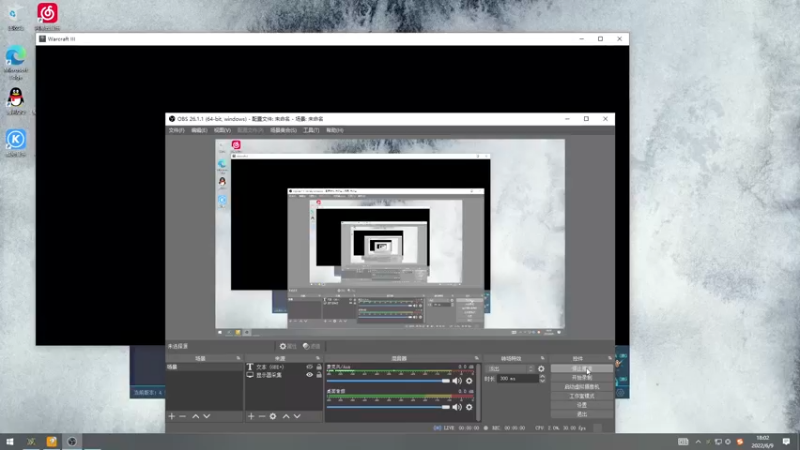The height and width of the screenshot is (450, 800).
Task: Pop out the Audio Mixer dock panel
Action: [x=477, y=358]
